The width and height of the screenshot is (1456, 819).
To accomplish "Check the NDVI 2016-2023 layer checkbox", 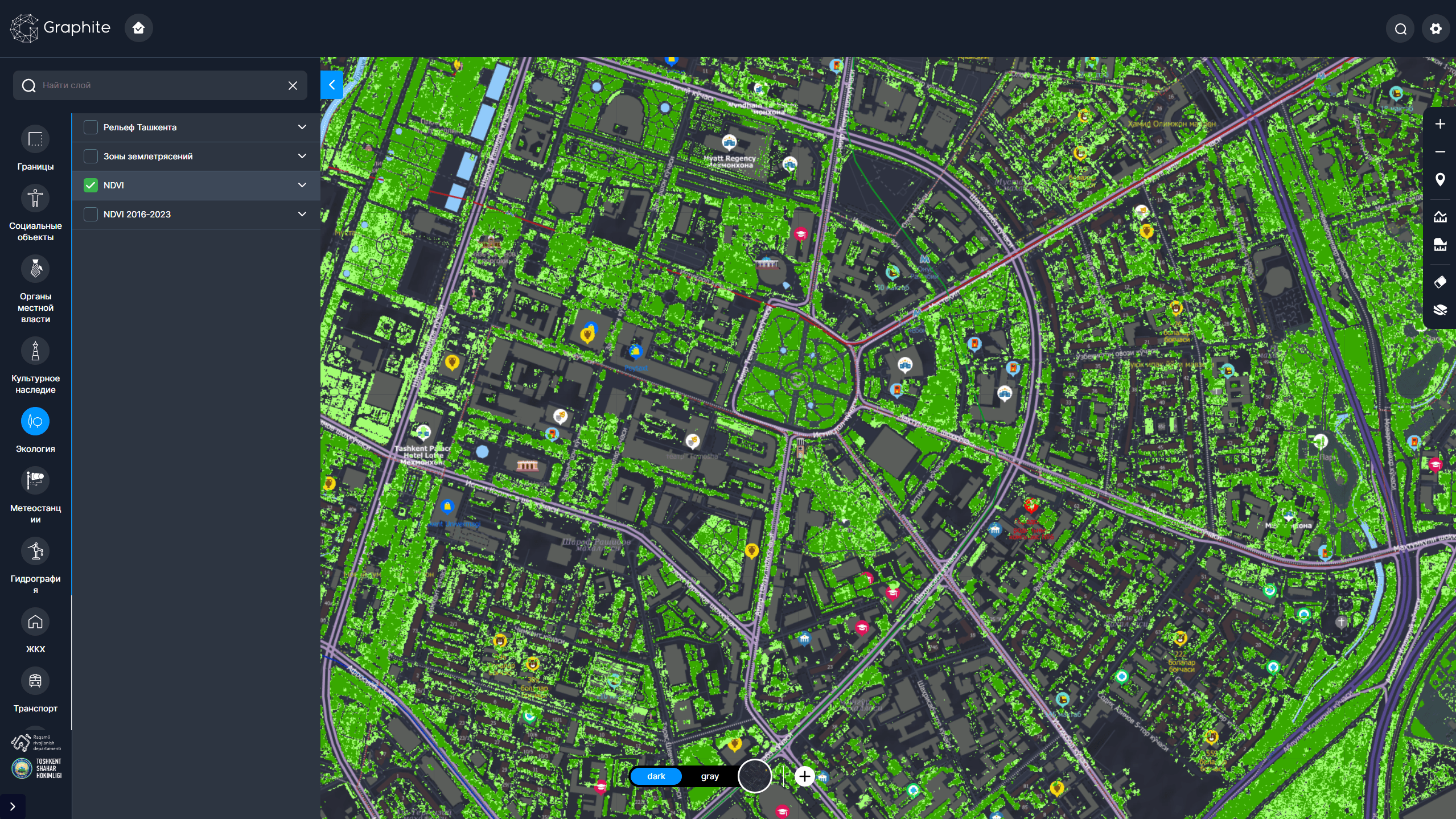I will click(x=91, y=214).
